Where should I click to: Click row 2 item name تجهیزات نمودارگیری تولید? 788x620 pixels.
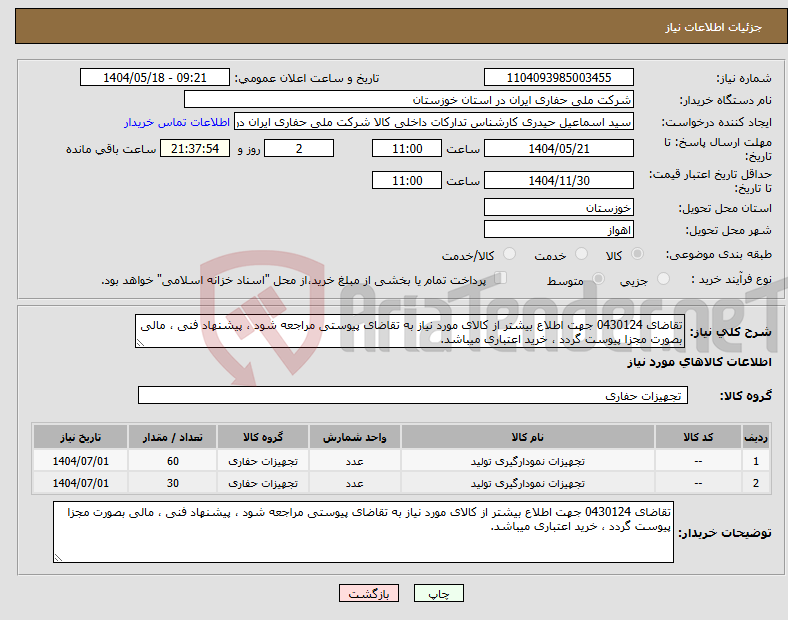(528, 483)
